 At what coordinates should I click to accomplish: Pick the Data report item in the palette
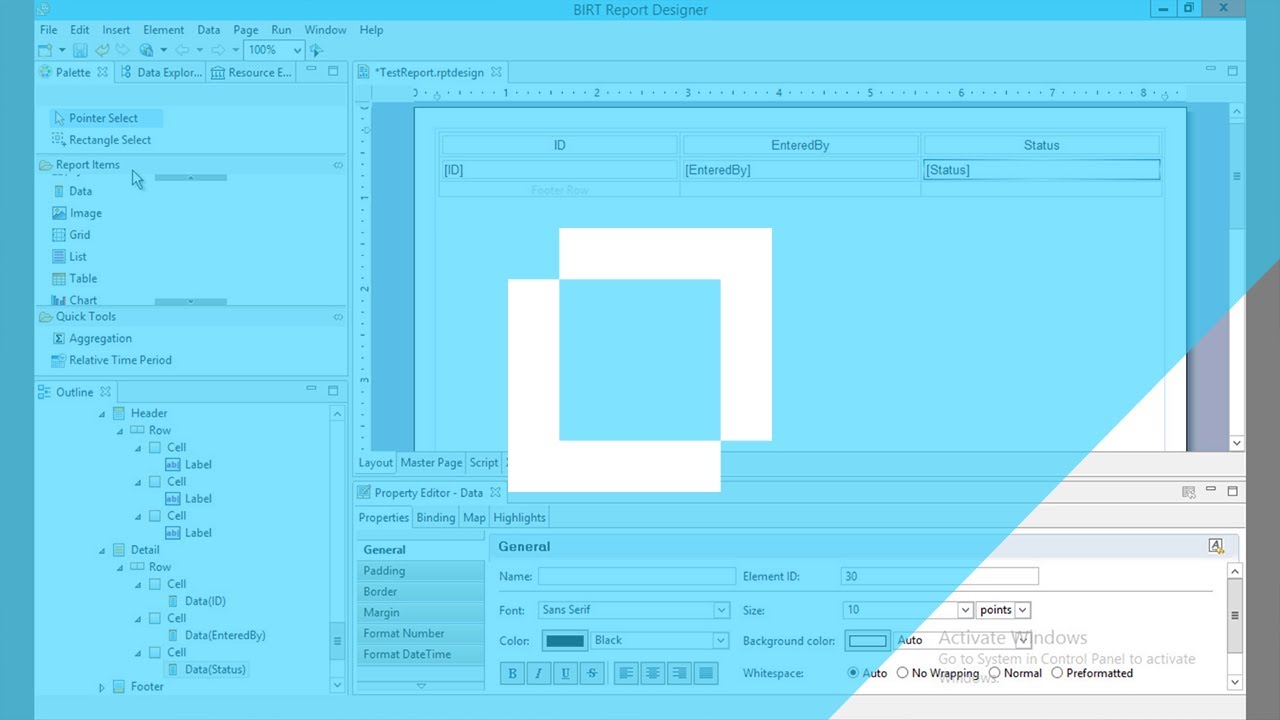tap(73, 191)
